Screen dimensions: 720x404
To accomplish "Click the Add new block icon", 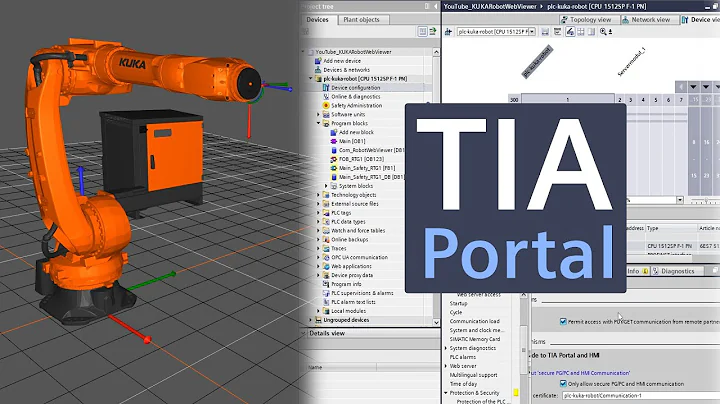I will point(334,132).
